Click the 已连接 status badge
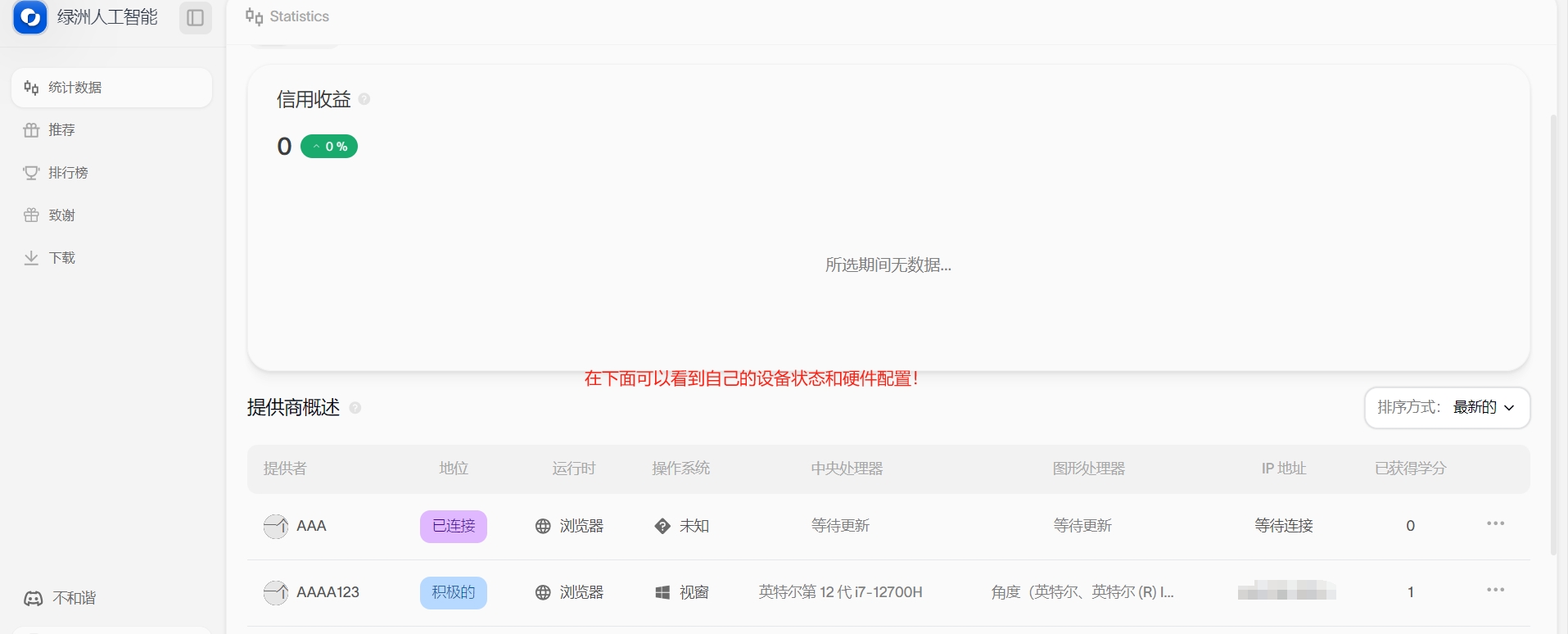 click(x=454, y=526)
